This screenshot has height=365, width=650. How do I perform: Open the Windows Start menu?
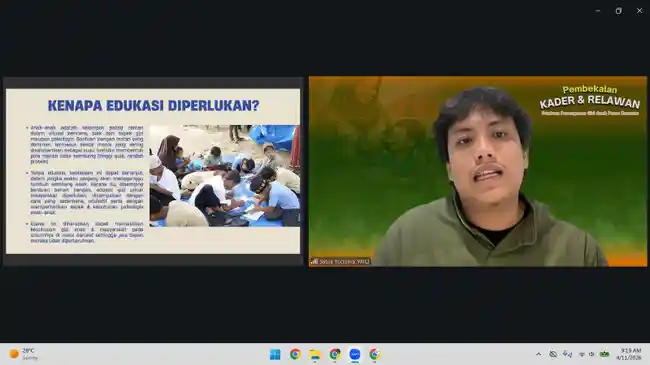[x=275, y=354]
